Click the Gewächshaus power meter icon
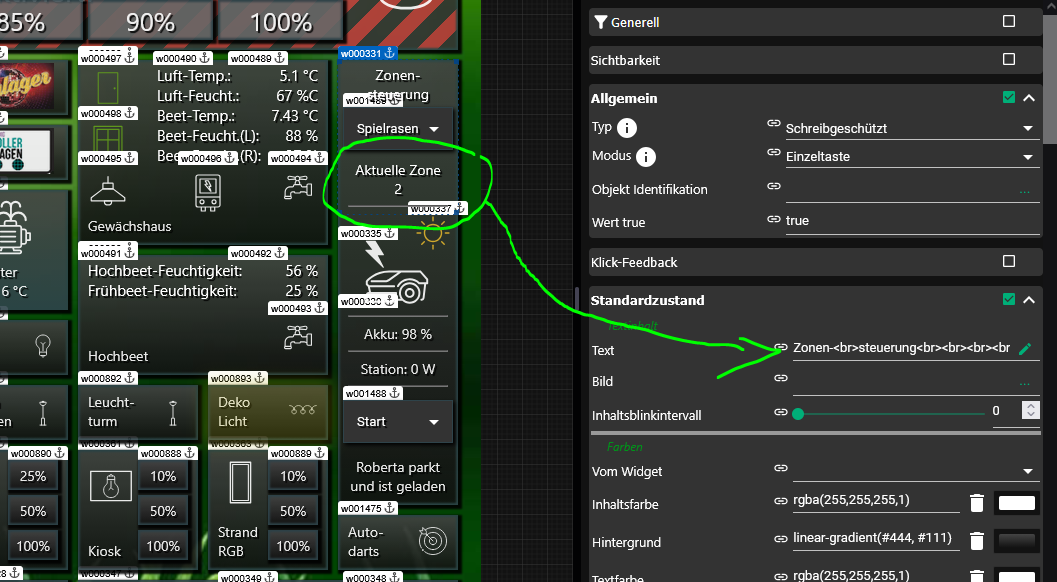1057x582 pixels. 208,193
